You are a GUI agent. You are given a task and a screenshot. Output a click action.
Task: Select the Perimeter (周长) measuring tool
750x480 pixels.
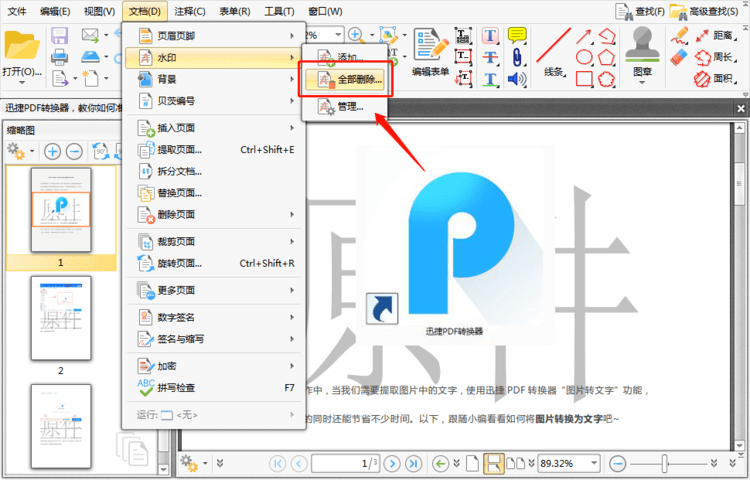pyautogui.click(x=714, y=57)
